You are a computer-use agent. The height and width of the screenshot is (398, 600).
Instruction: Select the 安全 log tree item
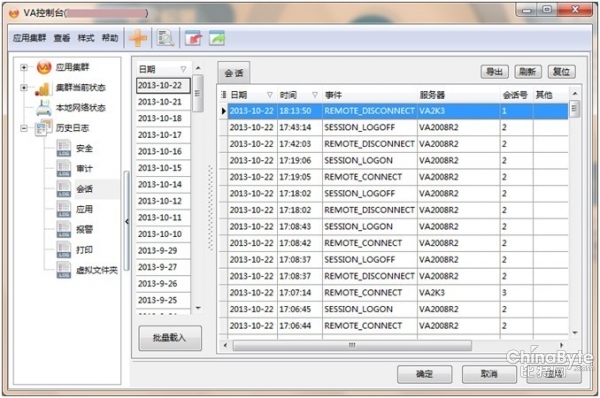pos(84,148)
